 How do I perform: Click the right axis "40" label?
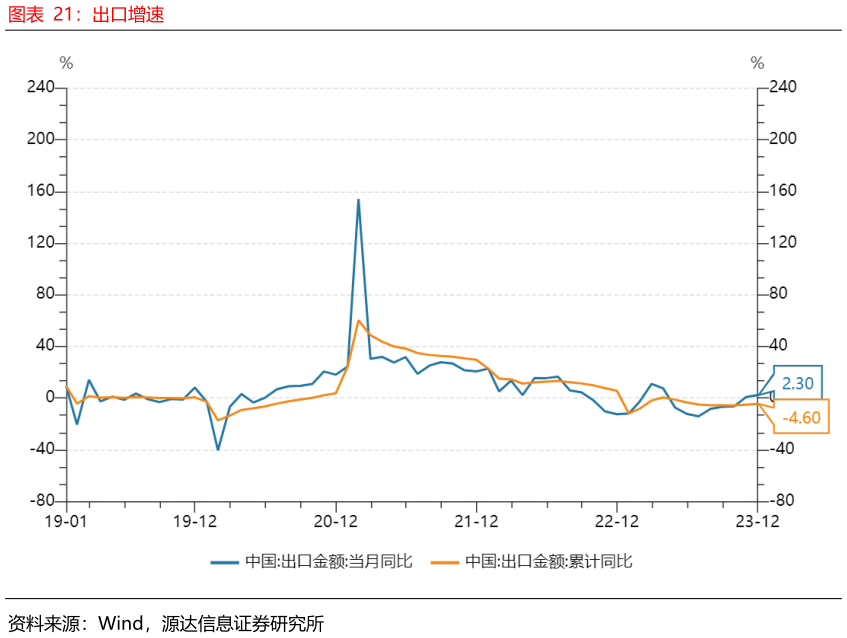778,345
